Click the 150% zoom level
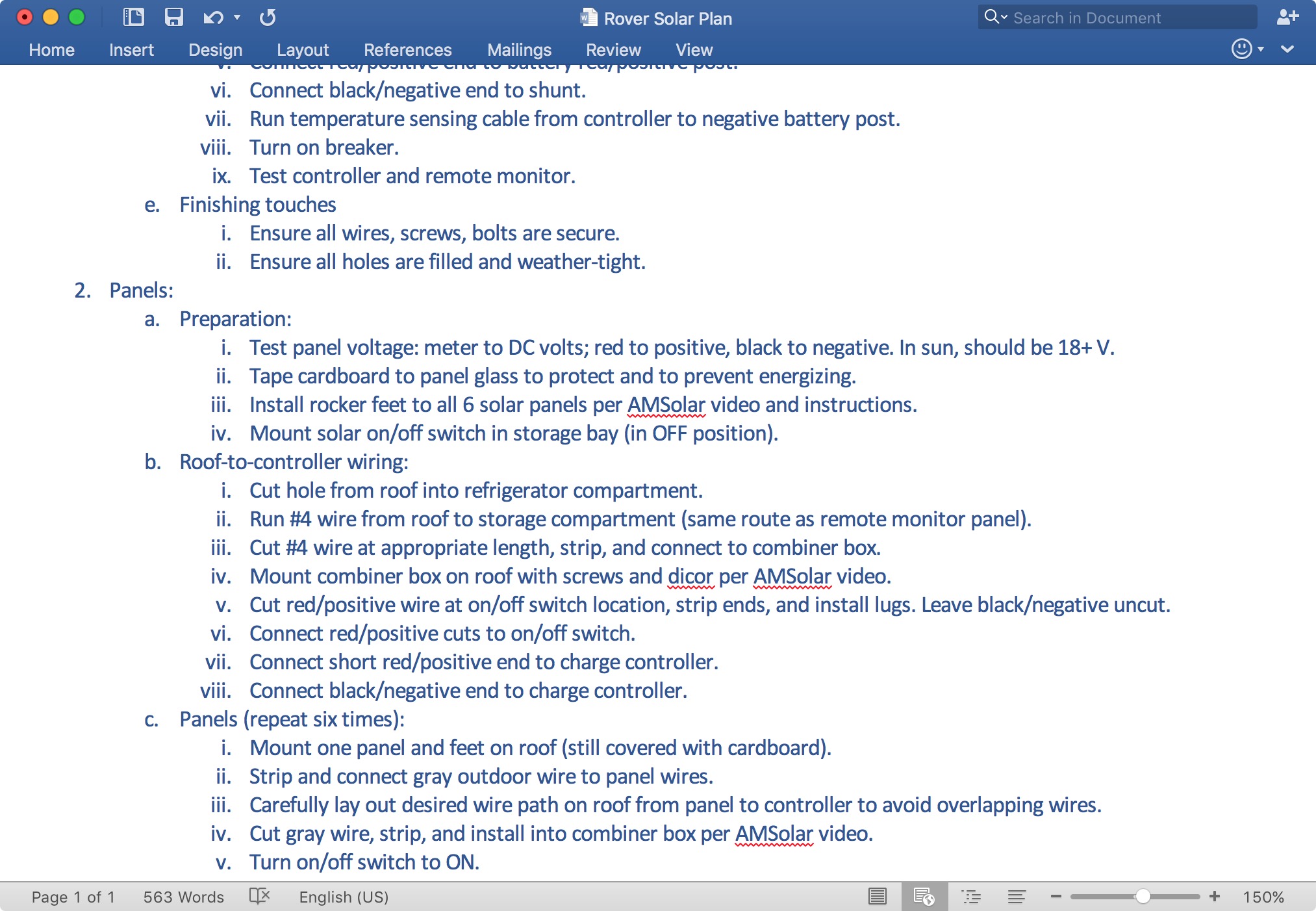 click(1263, 897)
